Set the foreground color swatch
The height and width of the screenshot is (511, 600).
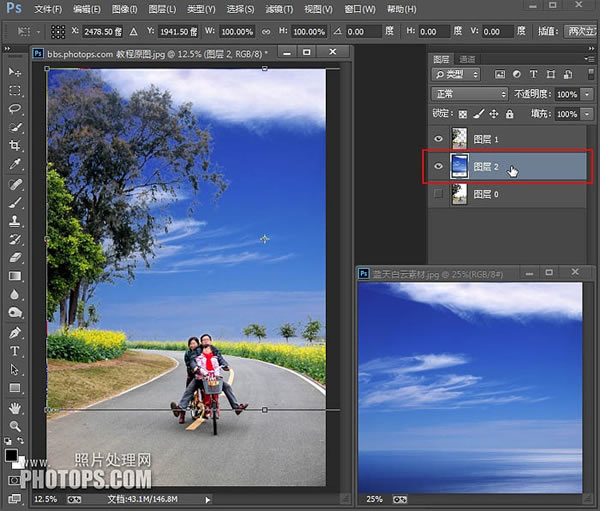click(x=11, y=455)
